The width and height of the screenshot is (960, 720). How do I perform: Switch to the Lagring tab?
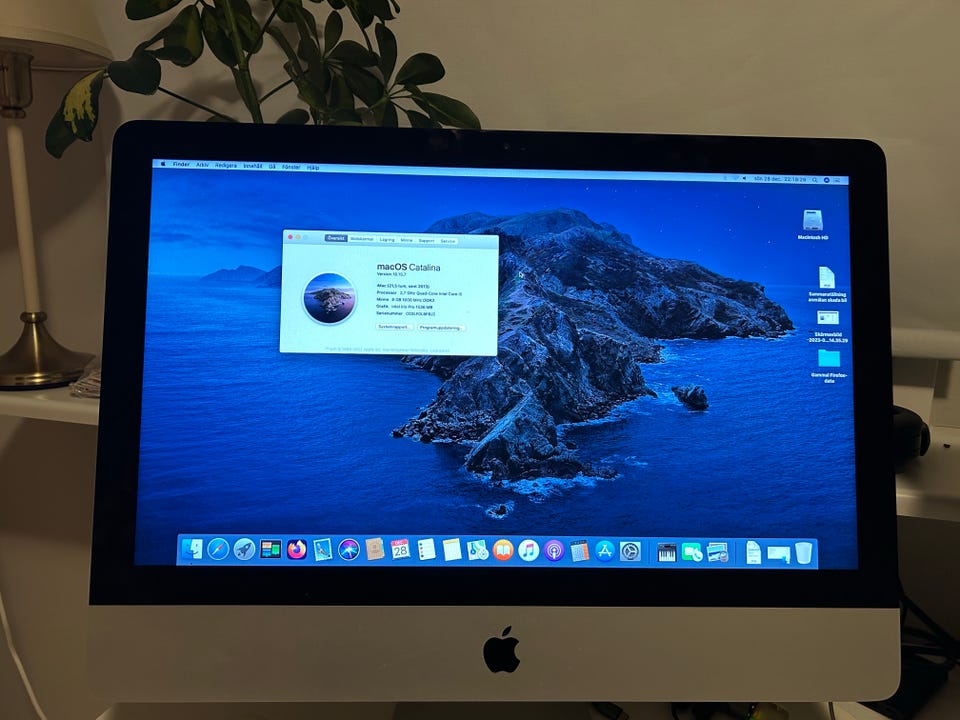click(387, 239)
